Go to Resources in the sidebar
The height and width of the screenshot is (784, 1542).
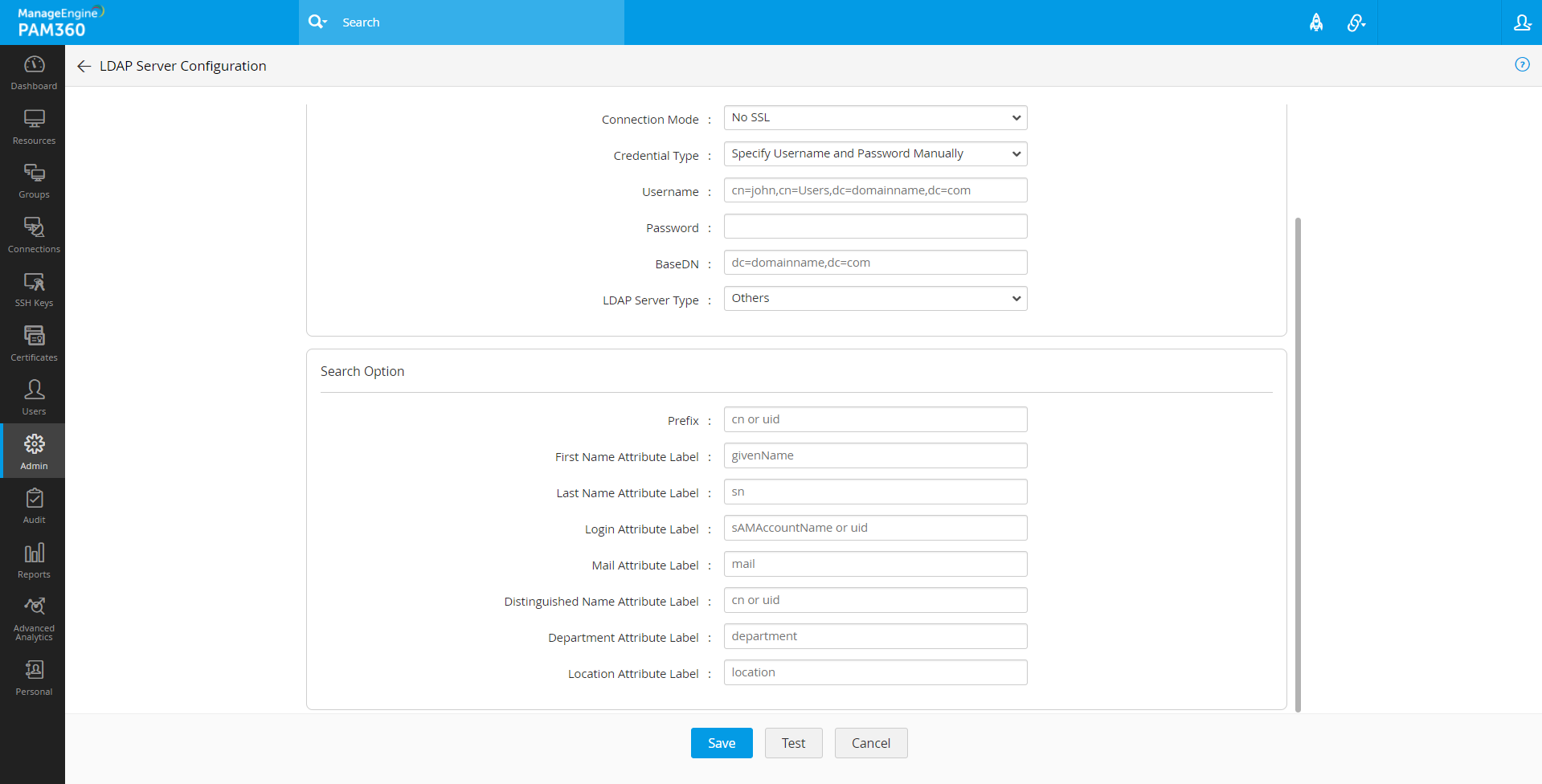pos(34,127)
